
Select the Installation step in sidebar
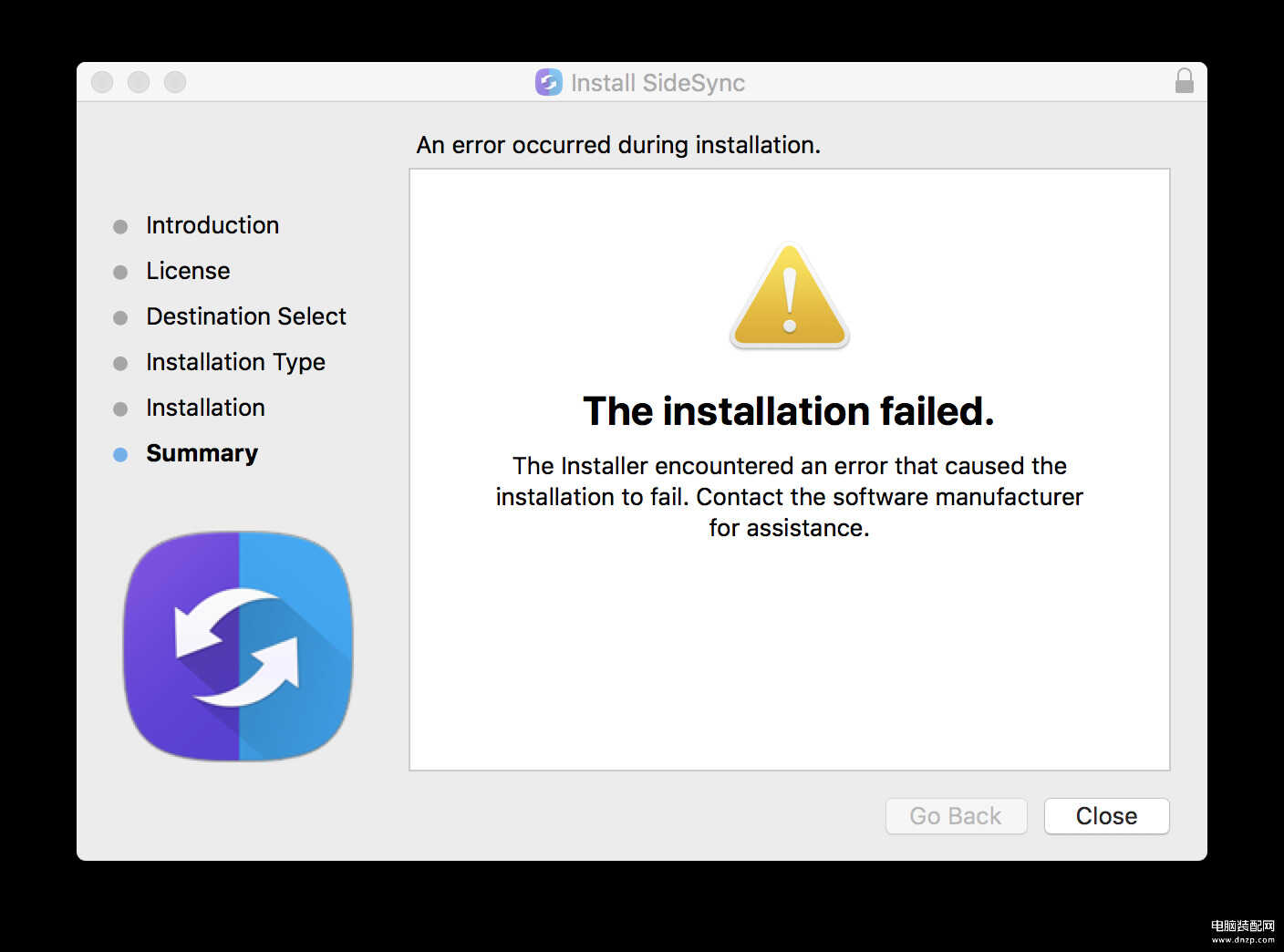[x=205, y=408]
